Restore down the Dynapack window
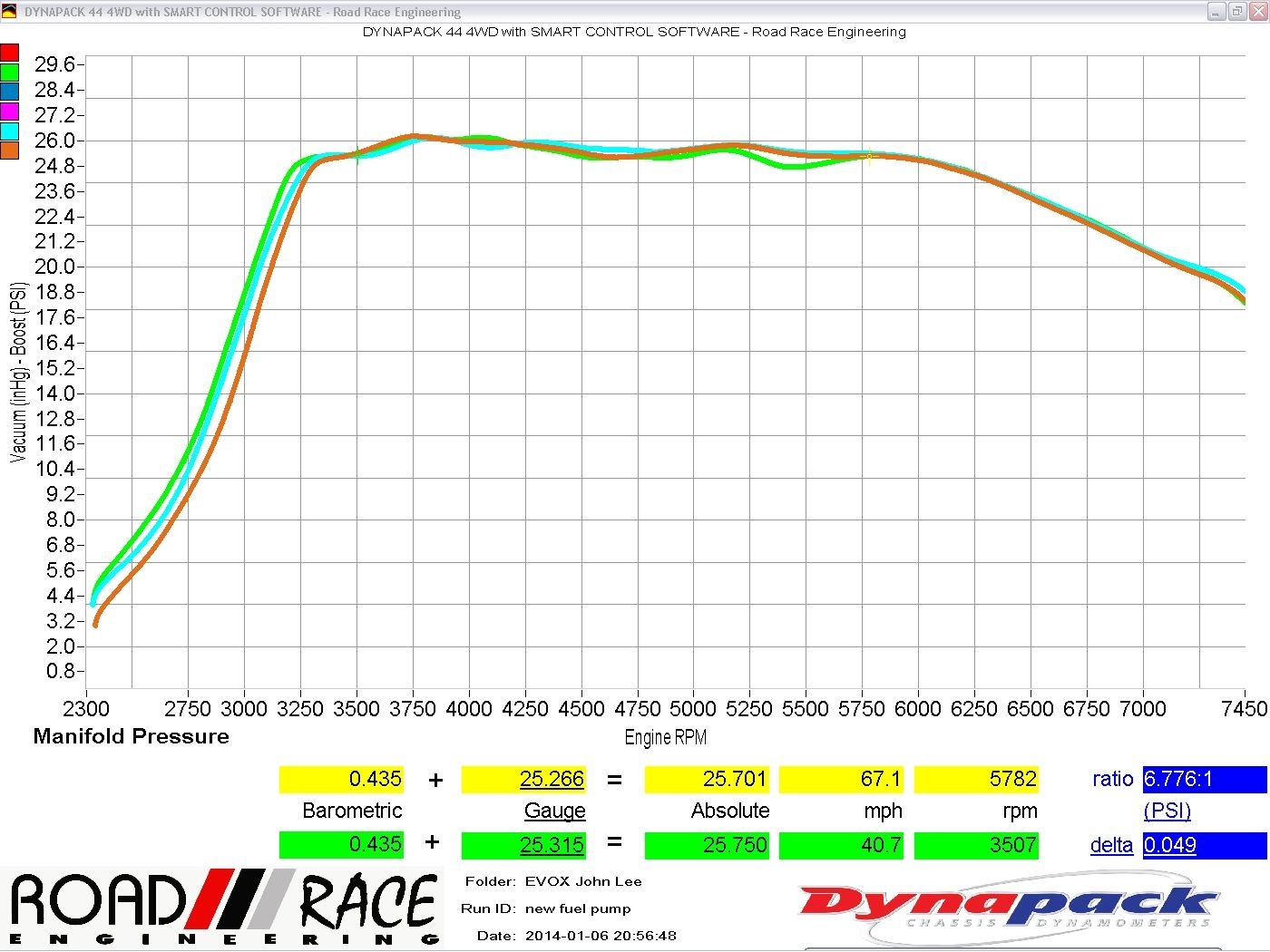 point(1237,12)
